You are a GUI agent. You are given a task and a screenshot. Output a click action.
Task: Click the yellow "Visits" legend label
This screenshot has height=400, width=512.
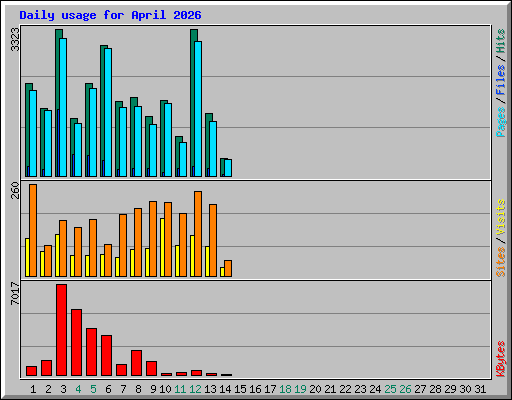500,217
